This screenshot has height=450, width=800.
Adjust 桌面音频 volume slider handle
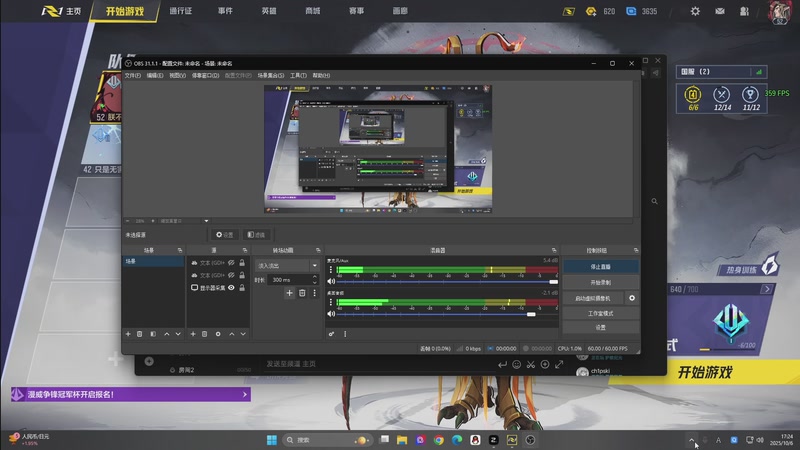[531, 314]
